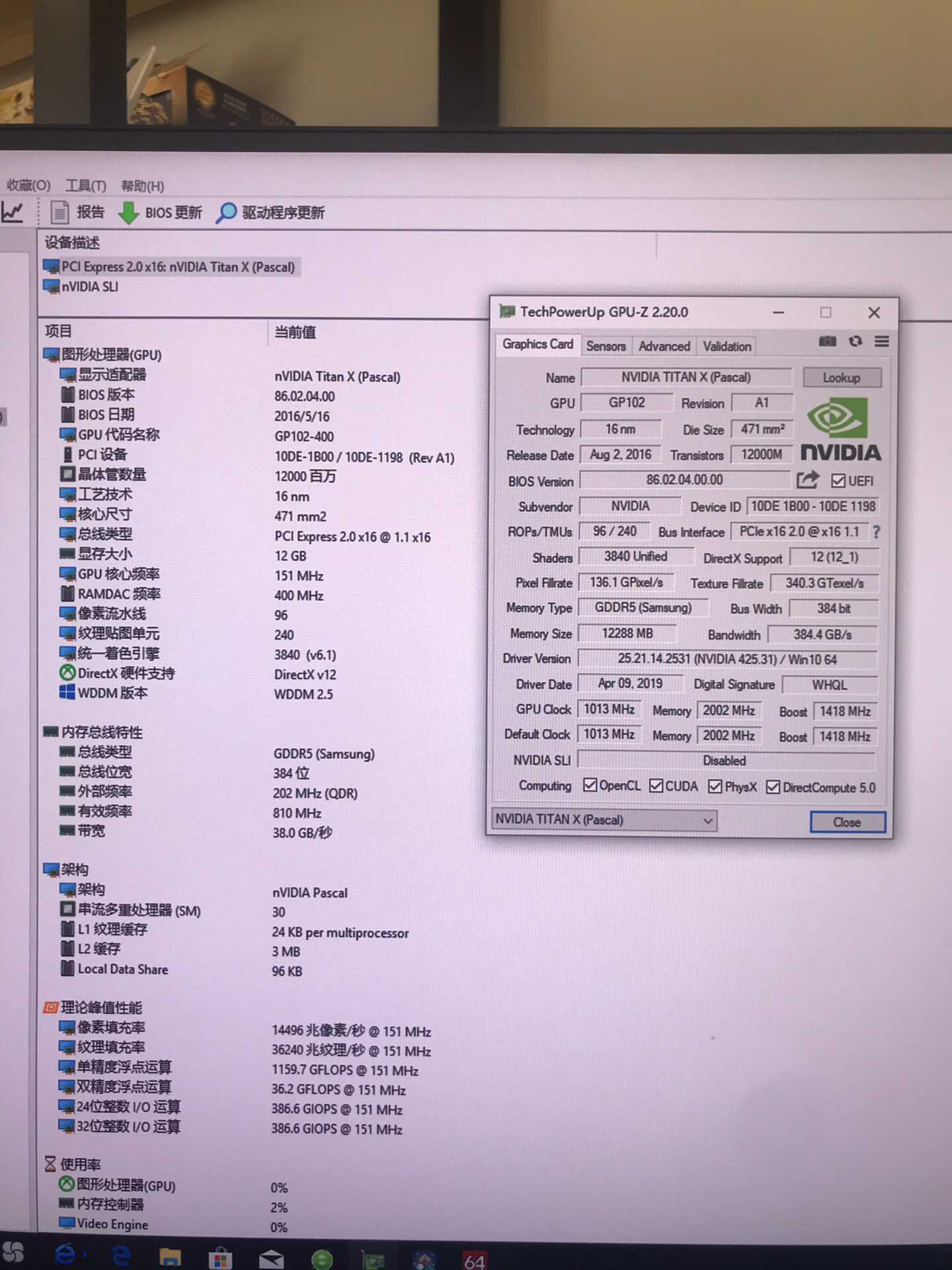Screen dimensions: 952x1270
Task: Switch to the Graphics Card tab
Action: coord(537,344)
